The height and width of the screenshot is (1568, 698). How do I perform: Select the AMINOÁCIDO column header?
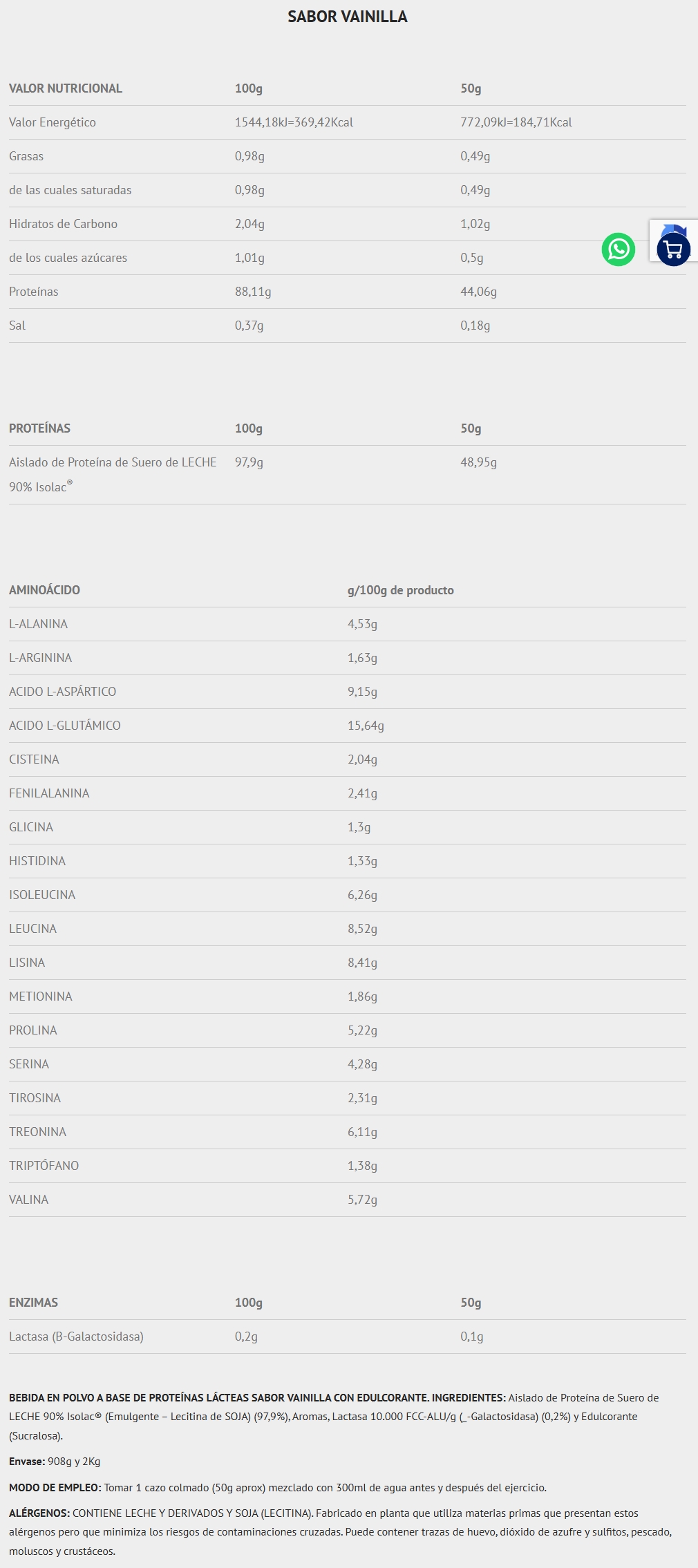pos(44,590)
